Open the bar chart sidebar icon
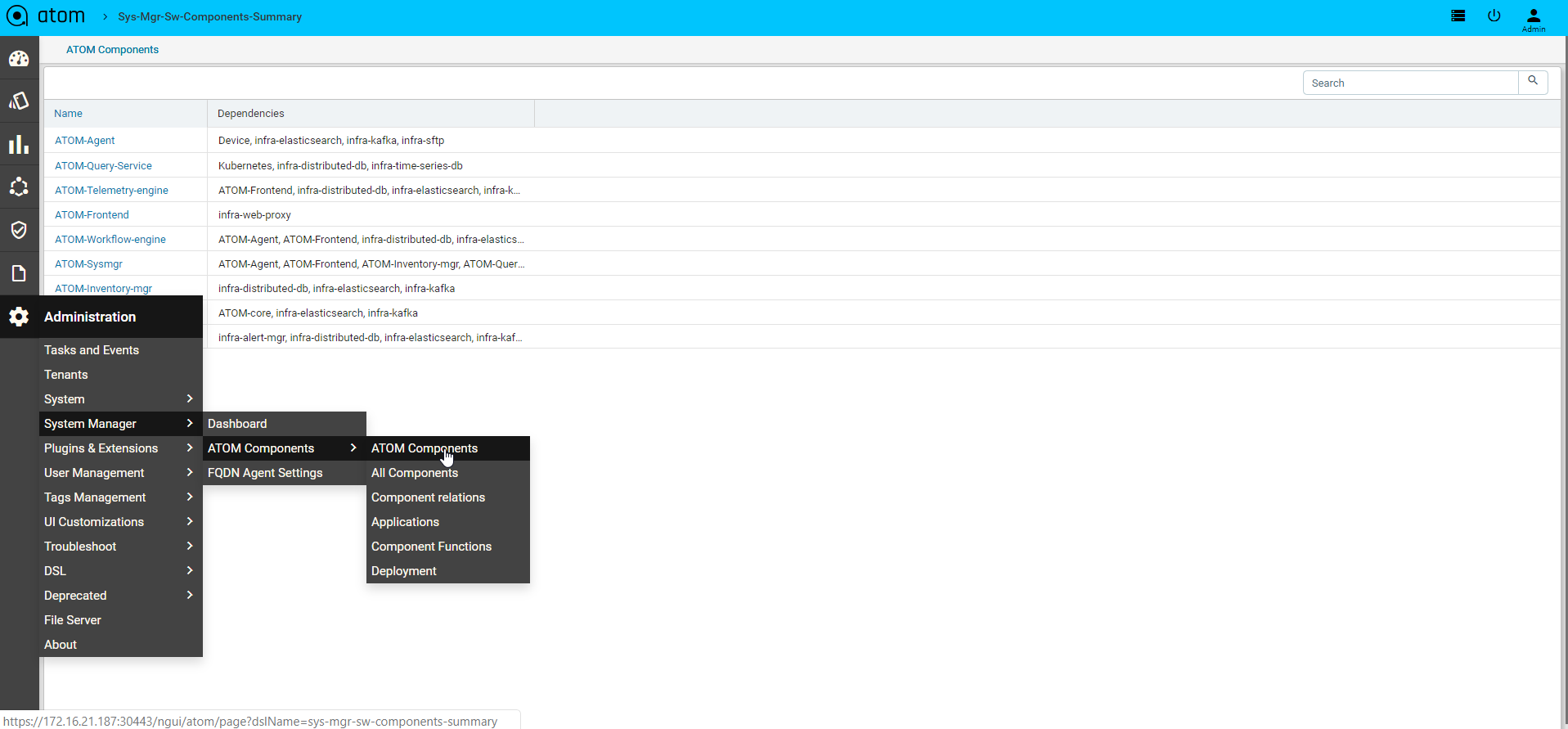Image resolution: width=1568 pixels, height=729 pixels. click(19, 145)
